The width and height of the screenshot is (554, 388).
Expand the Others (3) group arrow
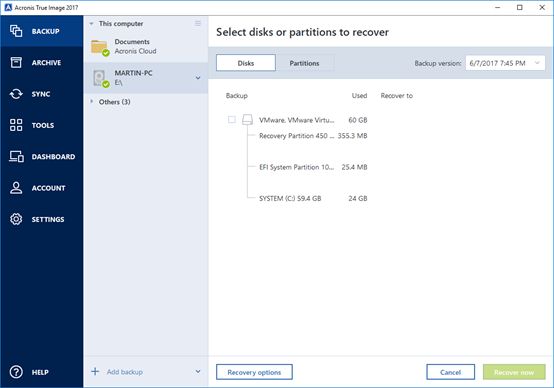tap(92, 102)
